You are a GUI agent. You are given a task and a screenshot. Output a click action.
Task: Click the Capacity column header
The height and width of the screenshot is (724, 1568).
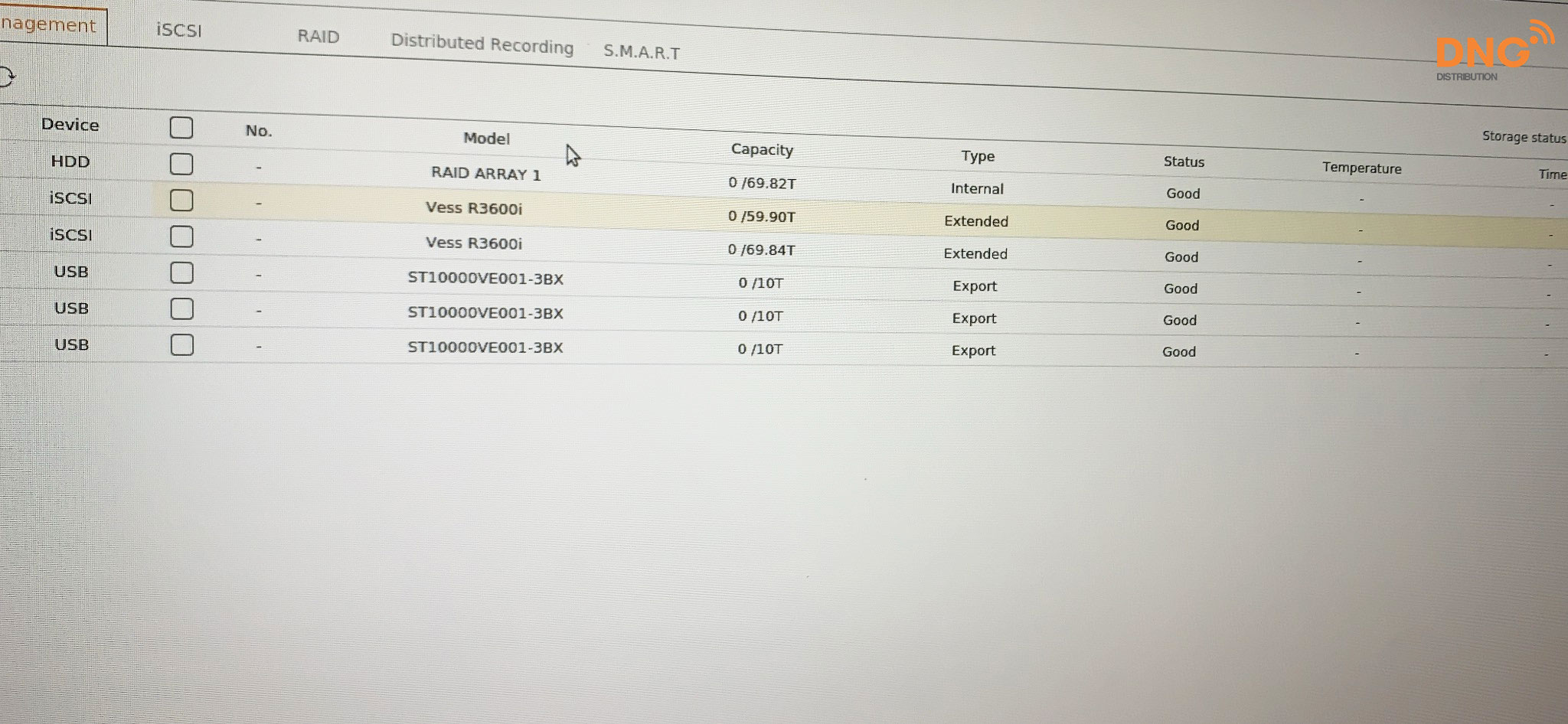click(762, 150)
